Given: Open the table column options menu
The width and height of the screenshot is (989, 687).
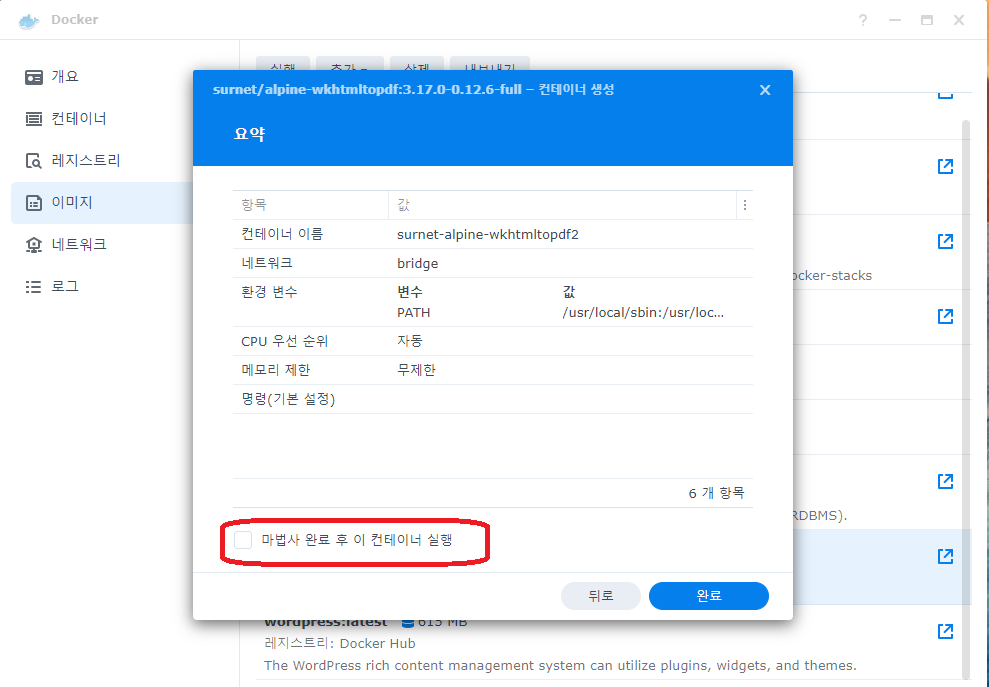Looking at the screenshot, I should (x=743, y=205).
